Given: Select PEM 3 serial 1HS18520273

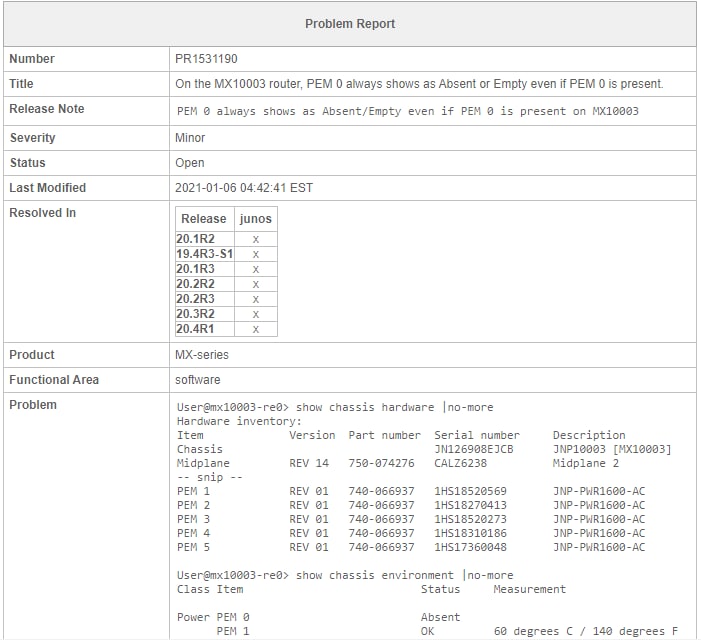Looking at the screenshot, I should click(x=470, y=519).
